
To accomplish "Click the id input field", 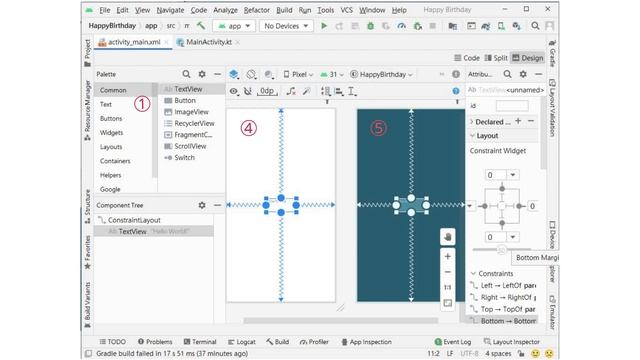I will [x=512, y=106].
